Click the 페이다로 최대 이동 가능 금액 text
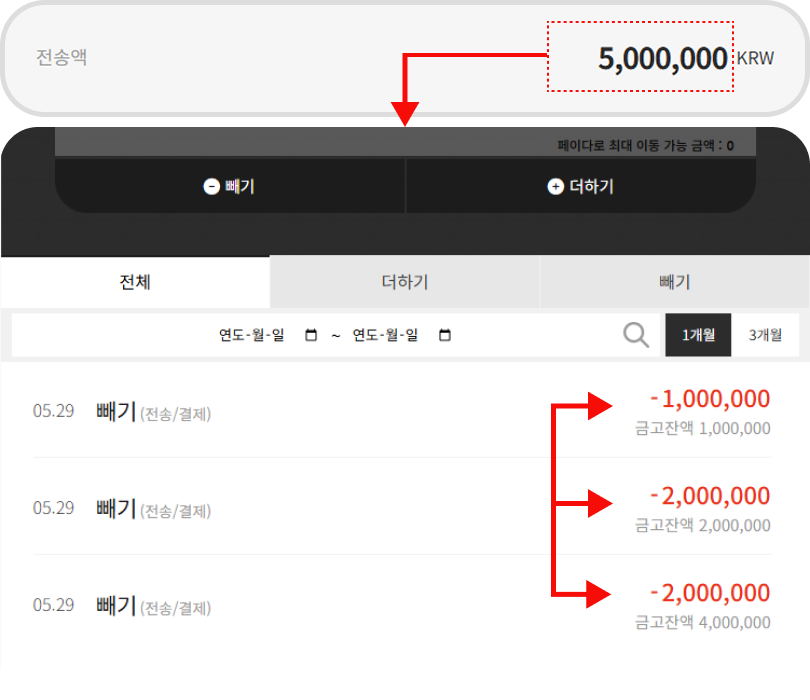 [645, 146]
